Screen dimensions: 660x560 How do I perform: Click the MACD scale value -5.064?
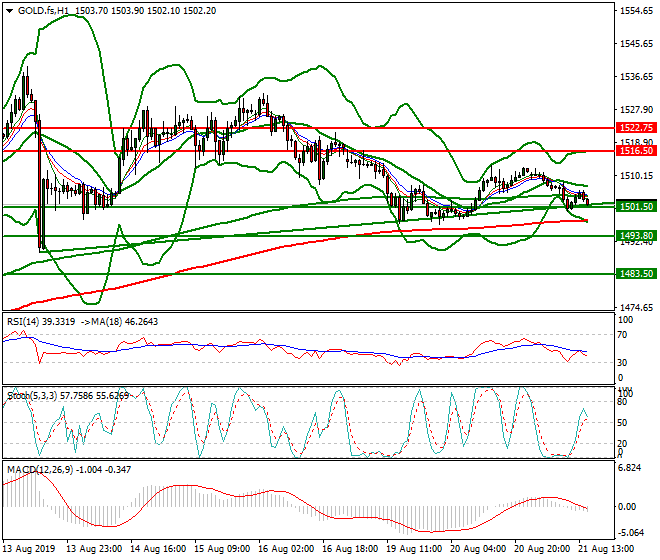(631, 533)
